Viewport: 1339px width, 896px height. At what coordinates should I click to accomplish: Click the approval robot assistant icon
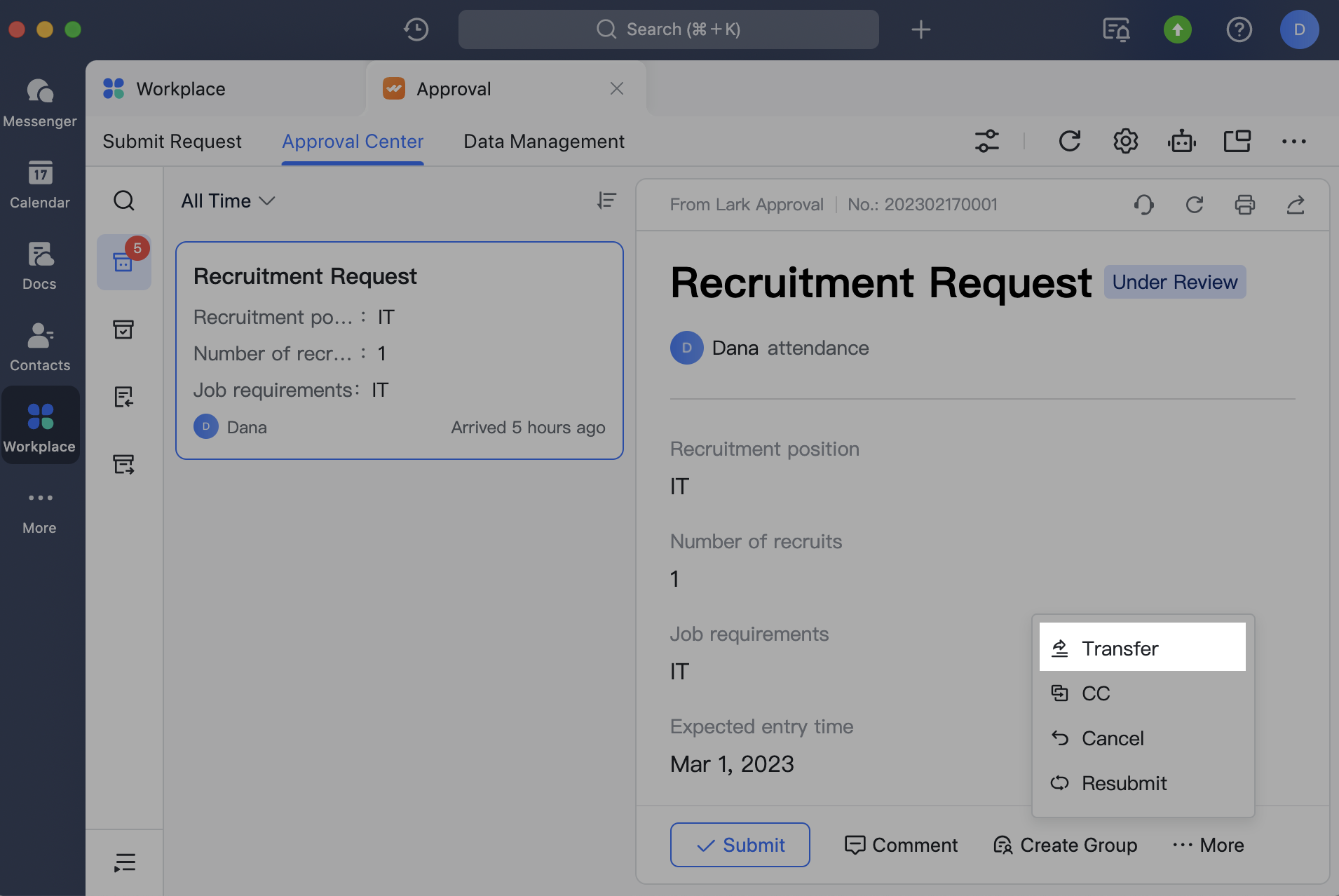pos(1181,141)
